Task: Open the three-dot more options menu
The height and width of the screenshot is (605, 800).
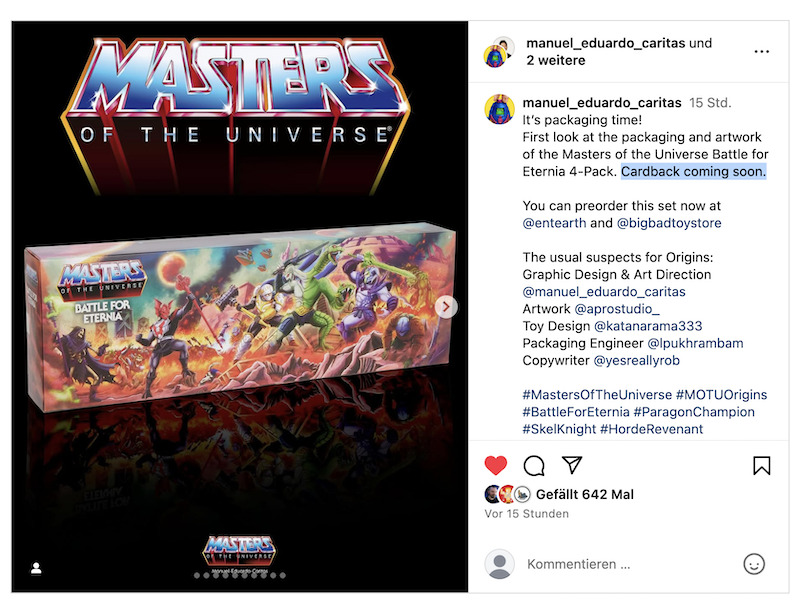Action: (761, 52)
